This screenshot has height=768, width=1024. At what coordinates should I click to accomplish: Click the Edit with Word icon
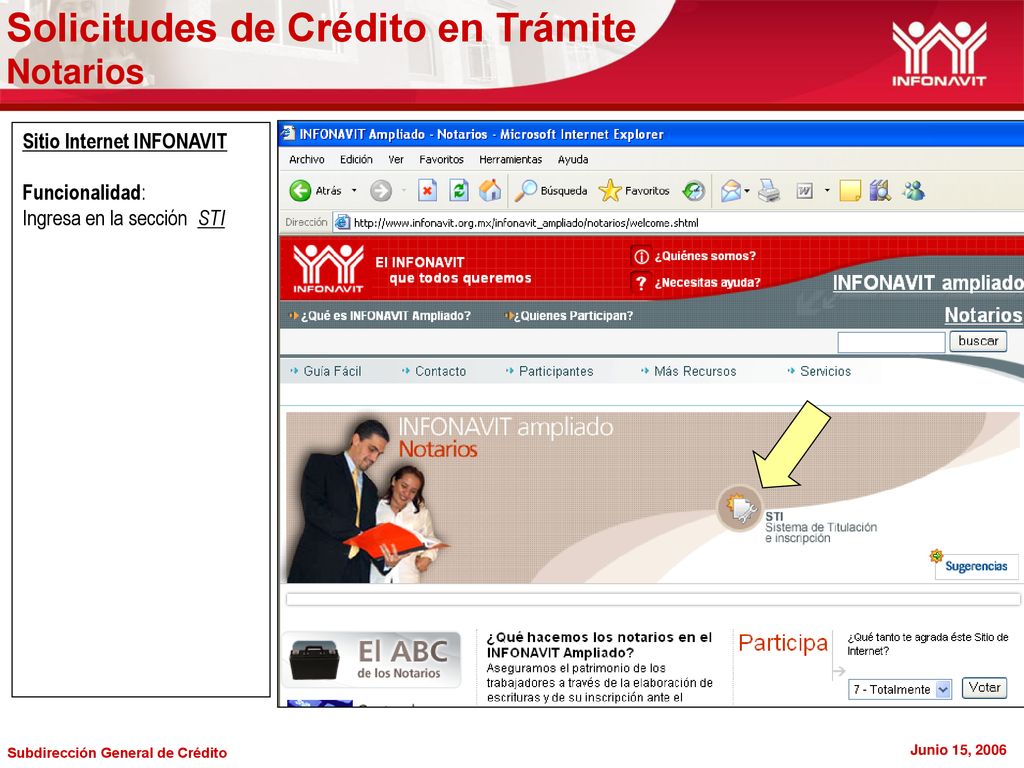[x=805, y=191]
